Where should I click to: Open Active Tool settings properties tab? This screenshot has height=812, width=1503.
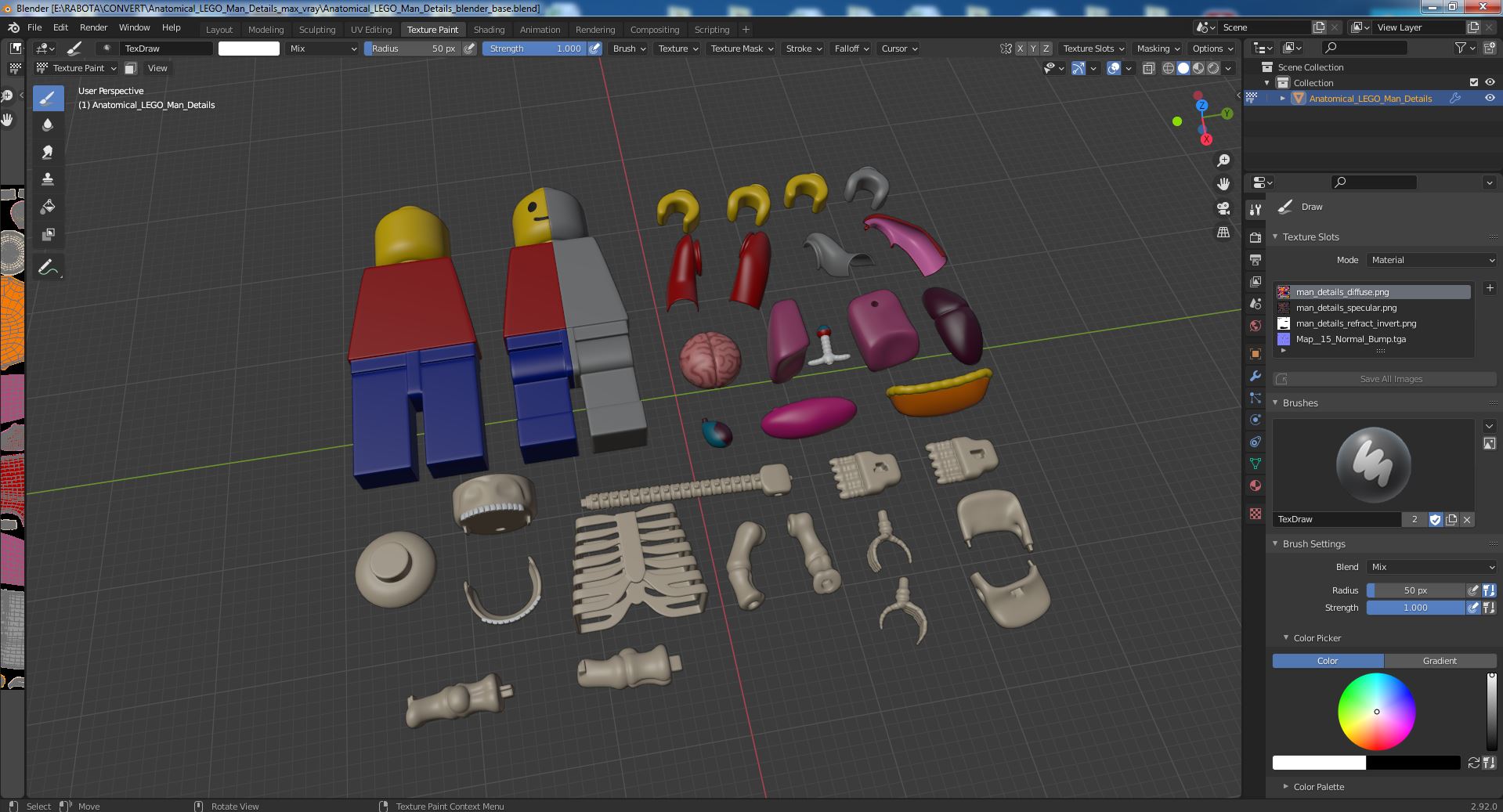point(1256,209)
